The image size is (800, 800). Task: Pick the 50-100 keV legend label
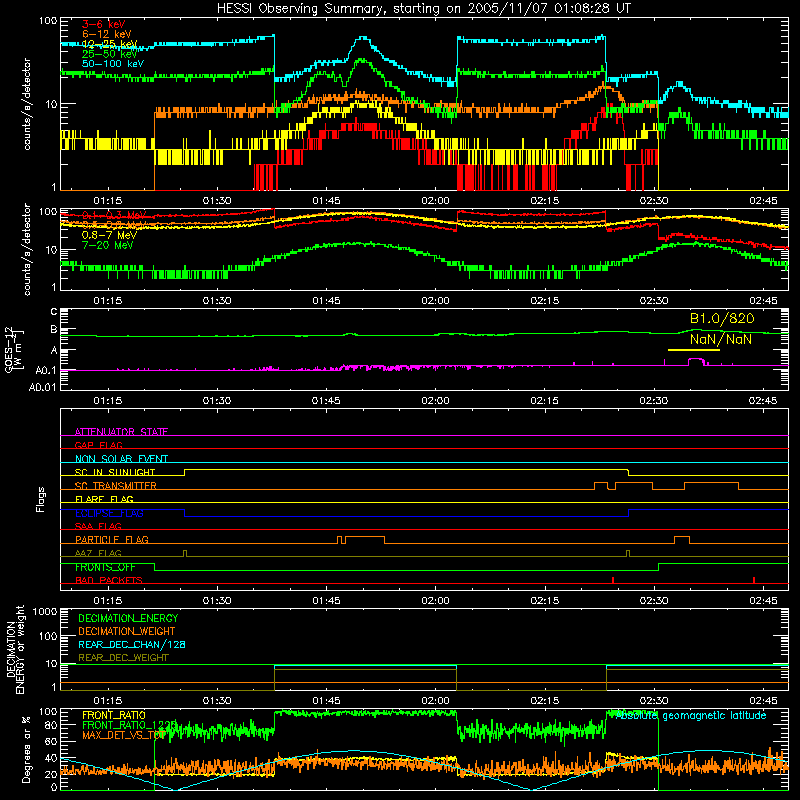coord(113,64)
